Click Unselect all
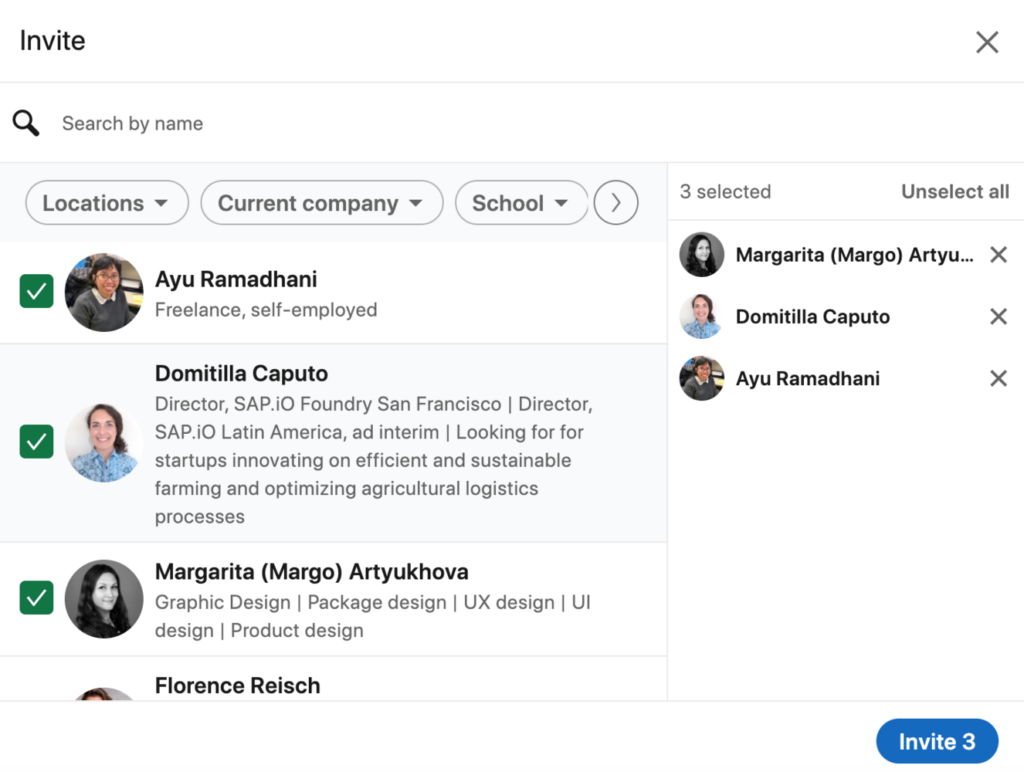Viewport: 1024px width, 772px height. click(x=955, y=191)
